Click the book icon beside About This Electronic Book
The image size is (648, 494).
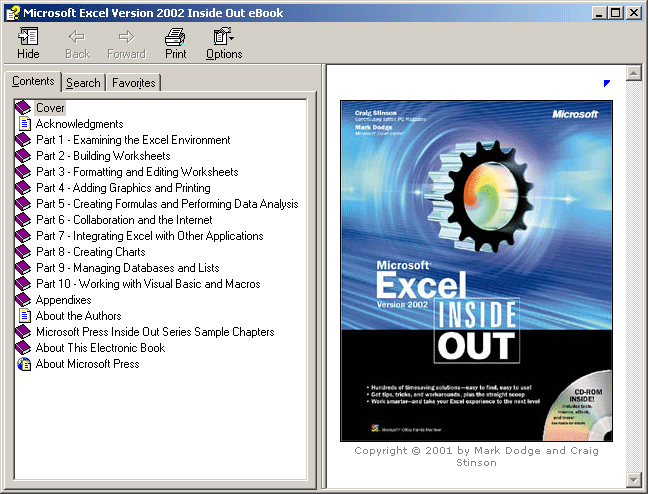23,348
